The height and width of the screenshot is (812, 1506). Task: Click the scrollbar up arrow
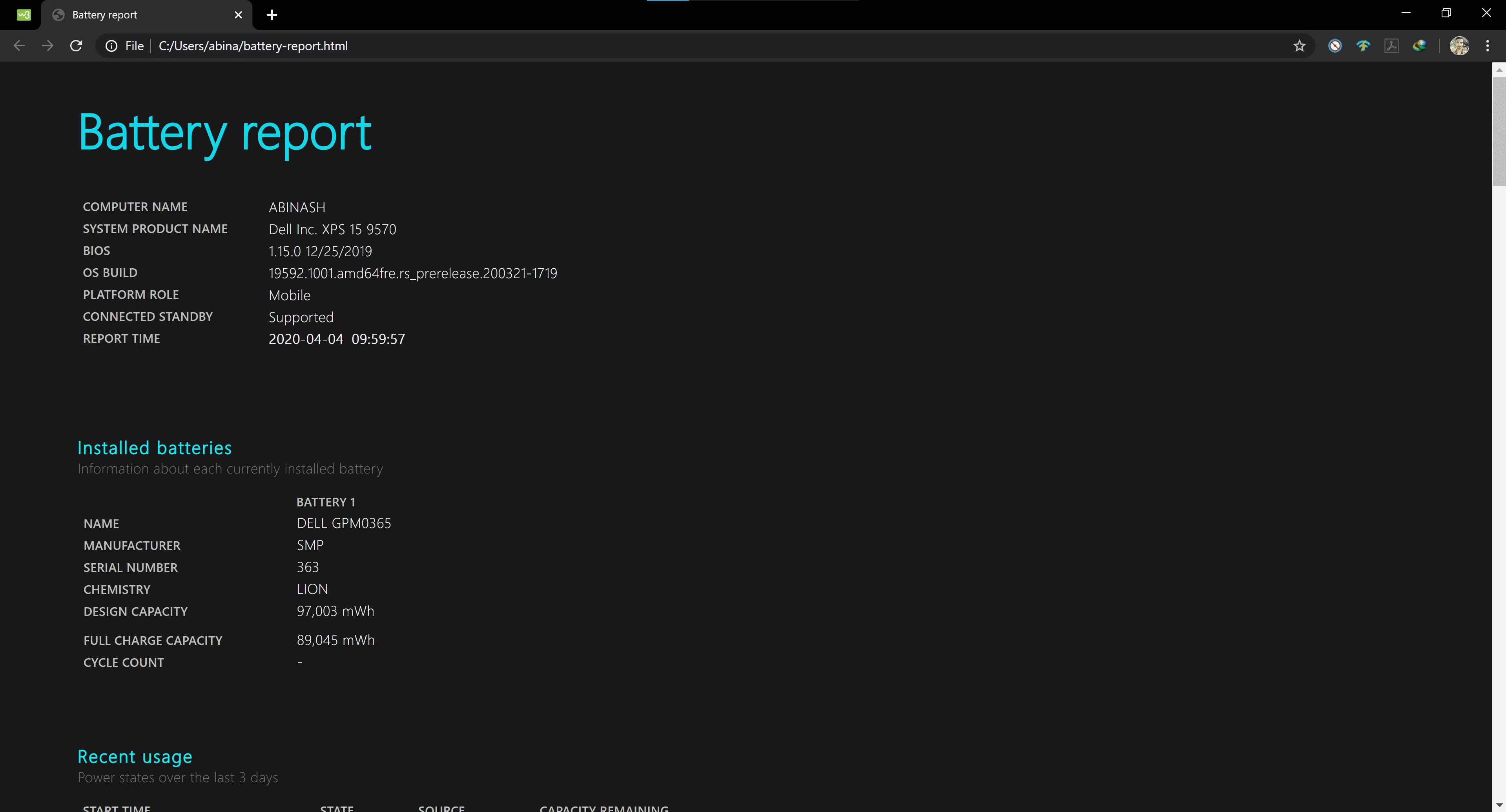coord(1500,70)
